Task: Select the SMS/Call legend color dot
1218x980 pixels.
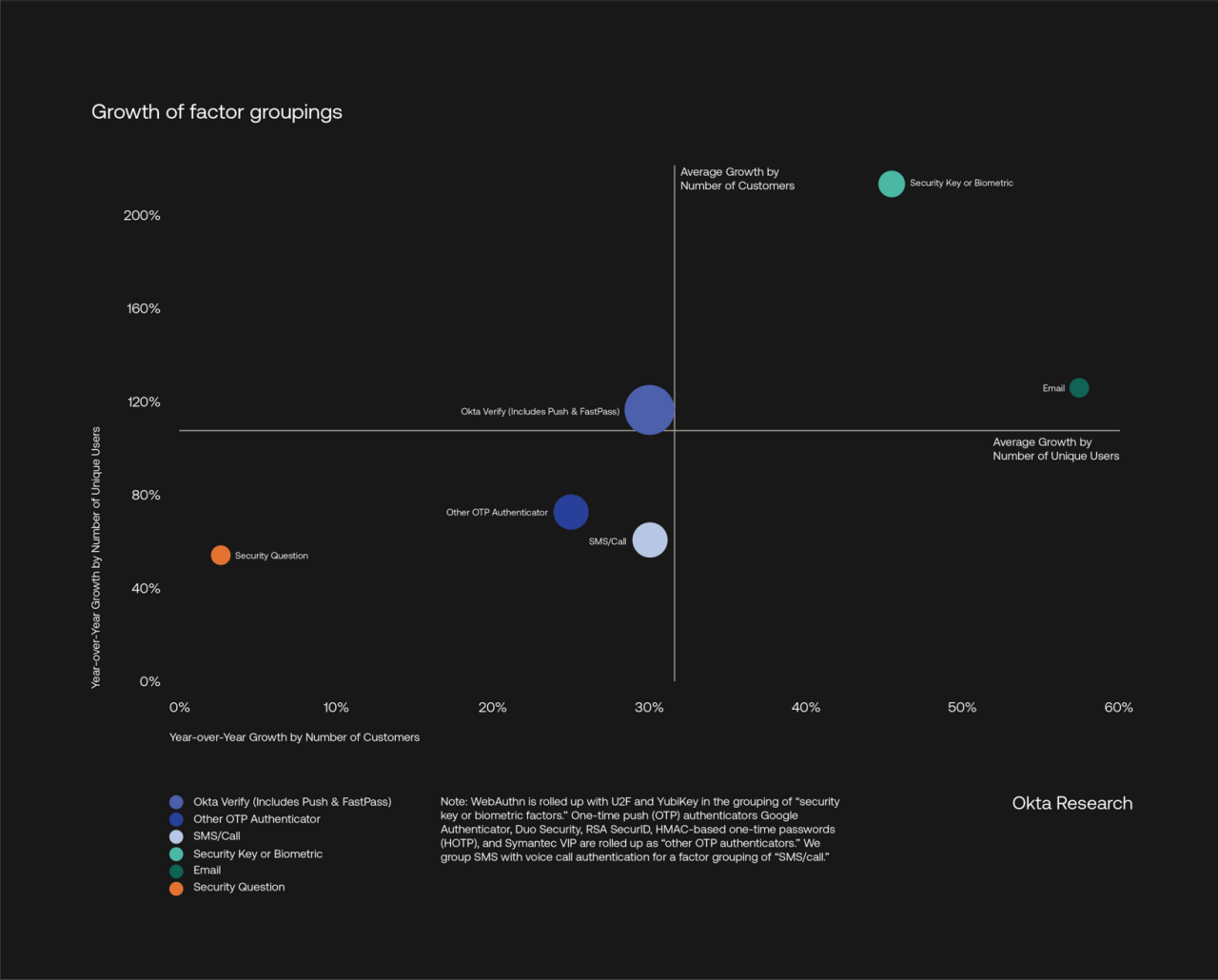Action: (176, 836)
